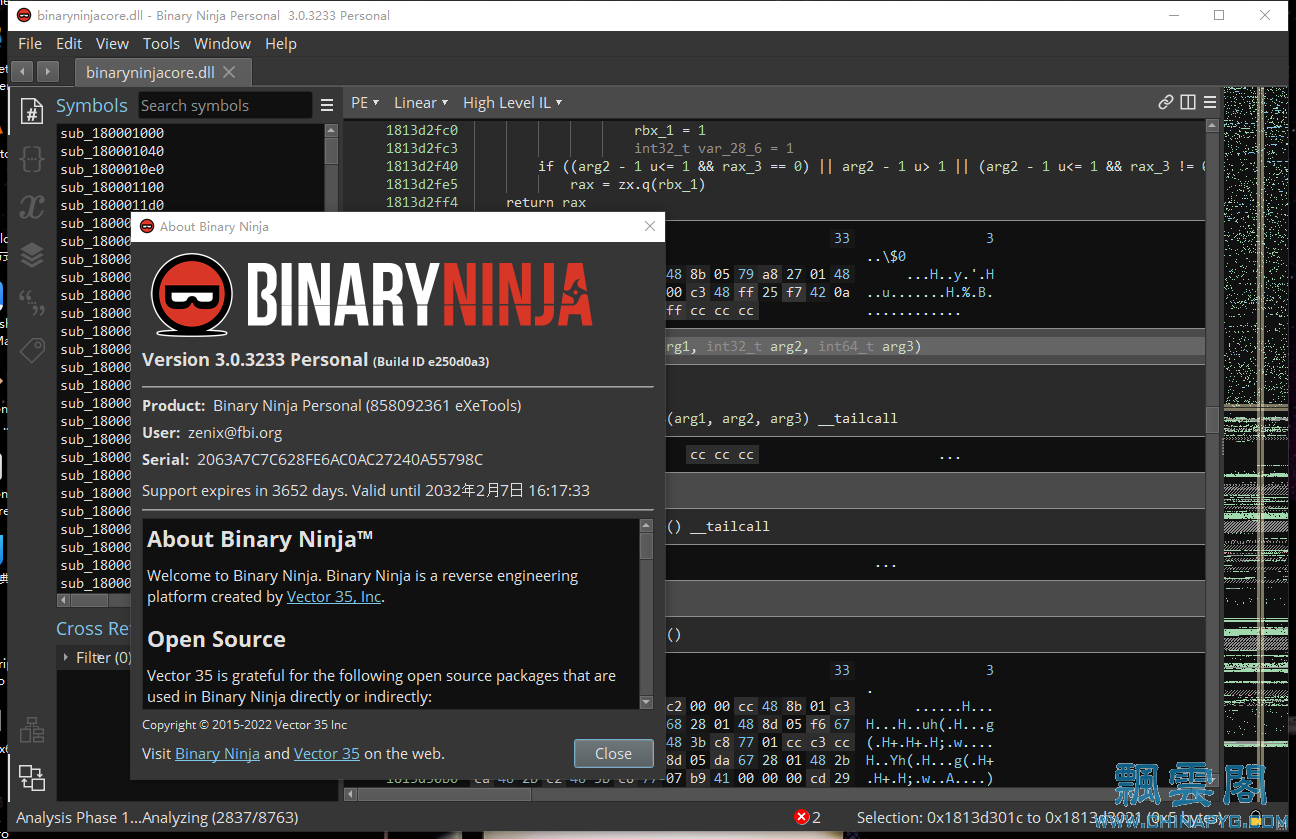
Task: Select symbol sub_1800011d0
Action: (x=112, y=205)
